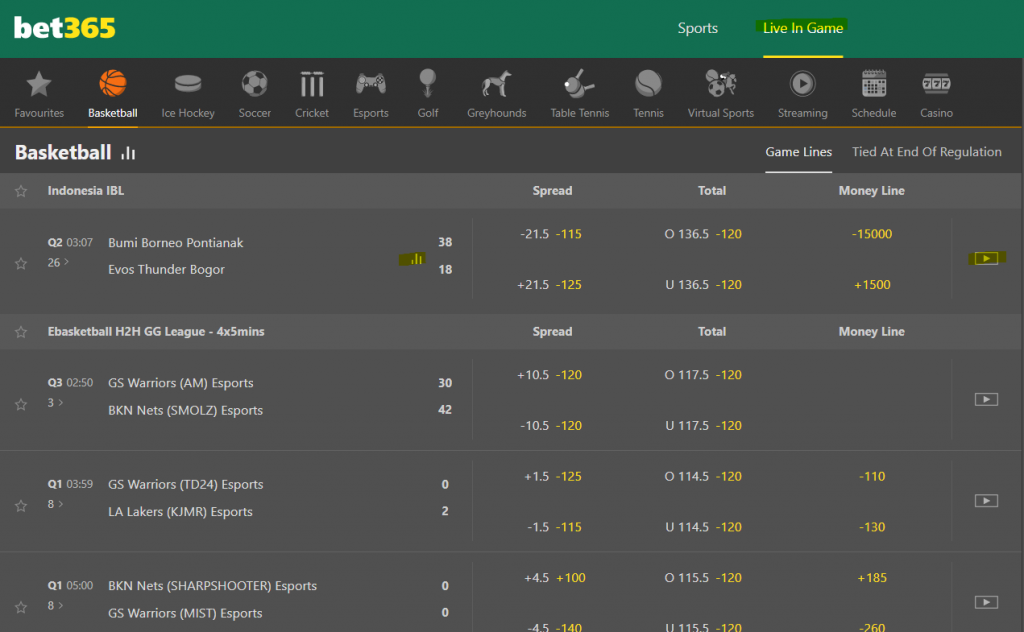The width and height of the screenshot is (1024, 632).
Task: Switch to the Live In Game tab
Action: [x=803, y=28]
